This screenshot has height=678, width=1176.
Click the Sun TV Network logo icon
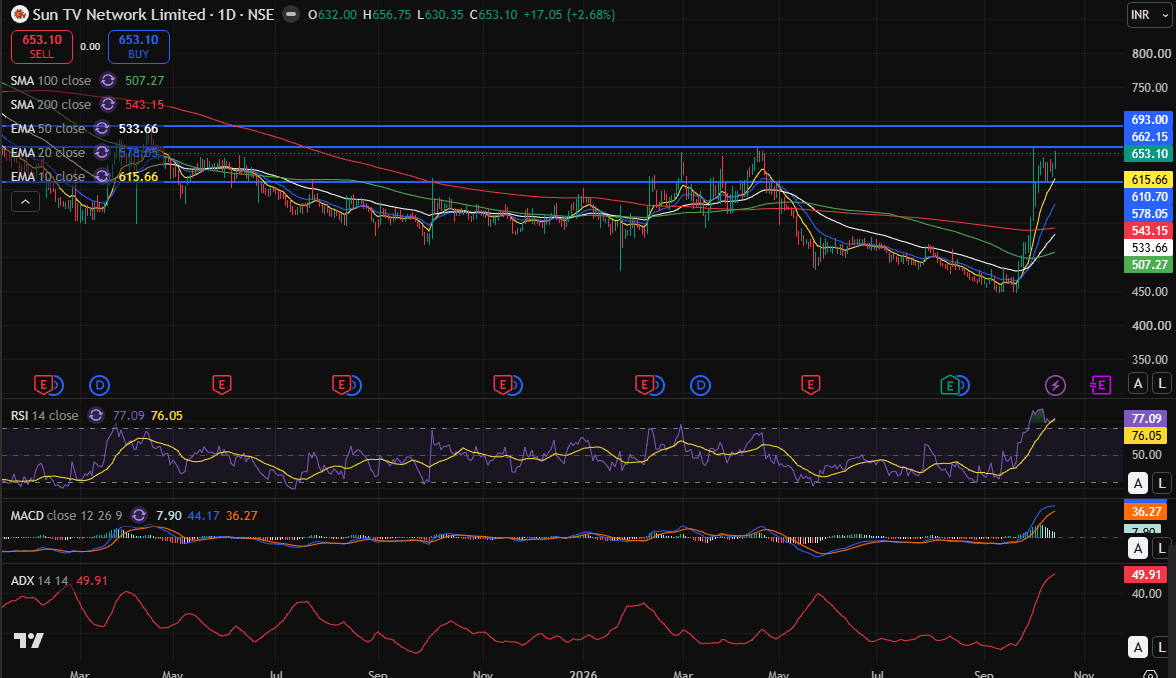[20, 14]
